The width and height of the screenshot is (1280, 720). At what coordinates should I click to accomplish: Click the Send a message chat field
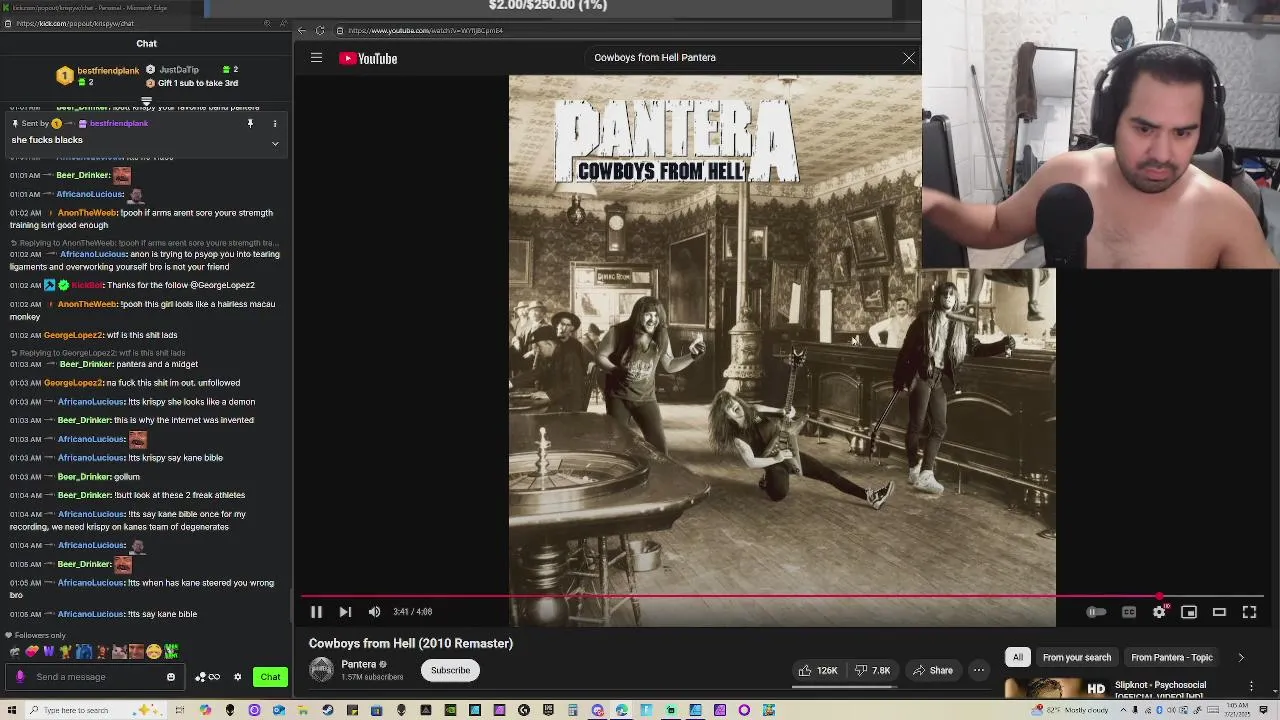[x=97, y=677]
